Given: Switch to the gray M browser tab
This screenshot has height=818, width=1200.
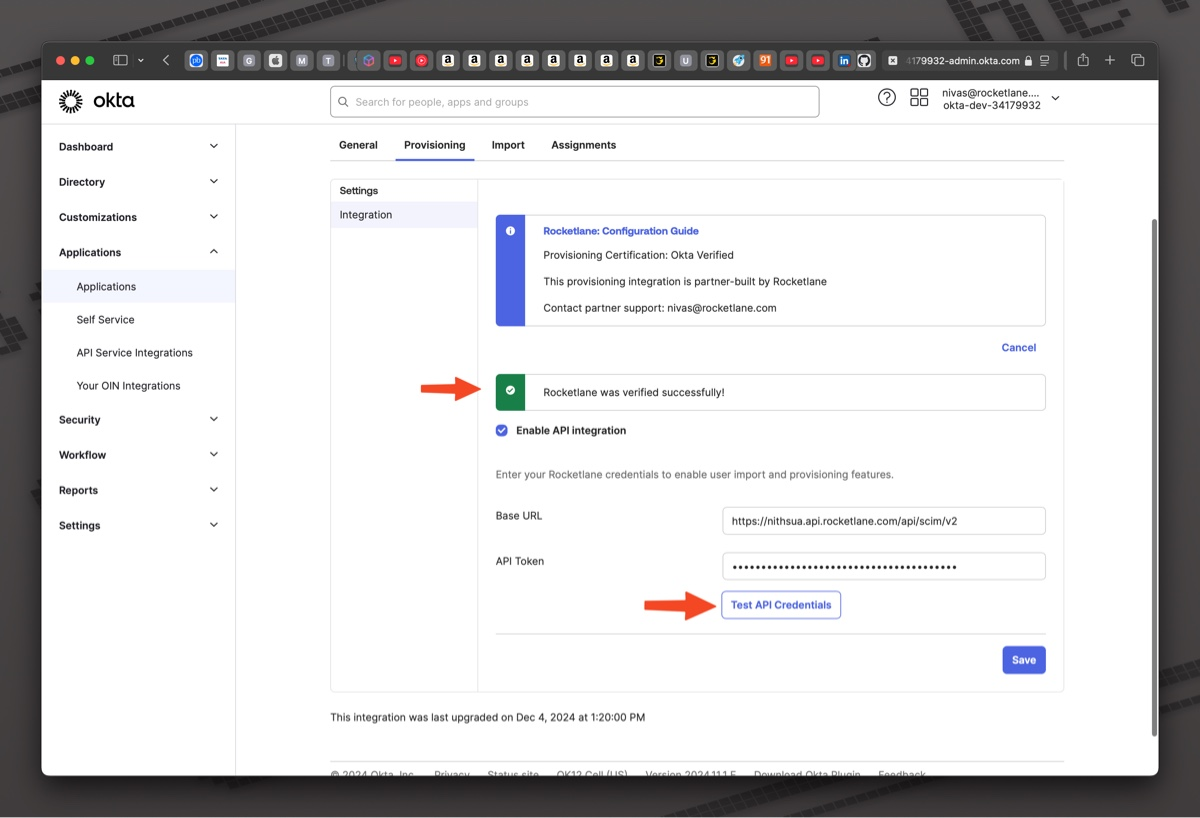Looking at the screenshot, I should [x=302, y=61].
